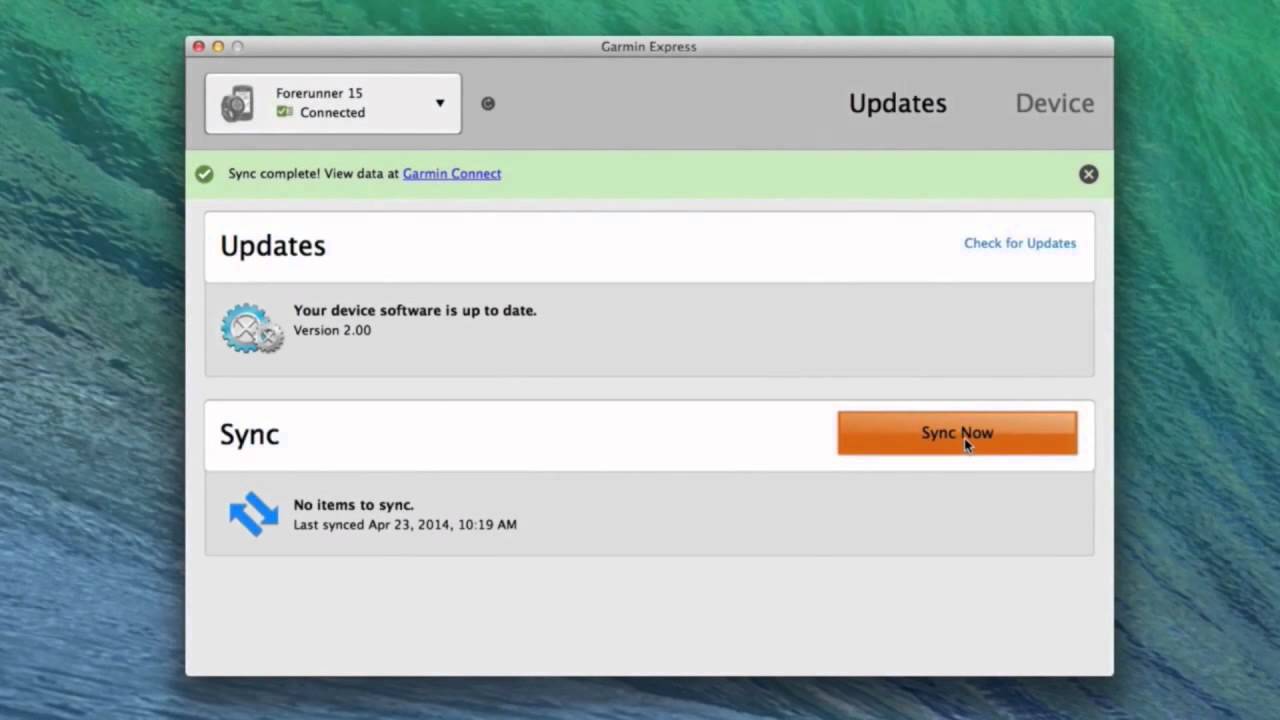
Task: Click the Garmin Express window title
Action: 649,46
